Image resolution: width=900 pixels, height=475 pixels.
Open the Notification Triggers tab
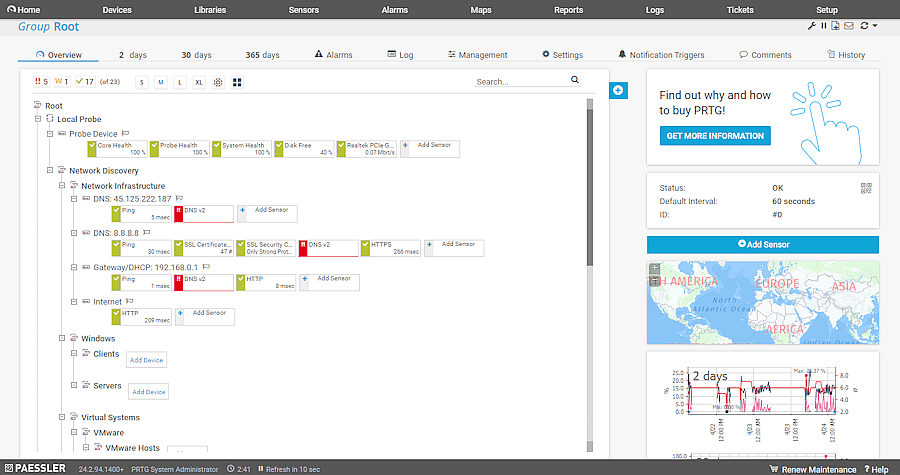661,55
